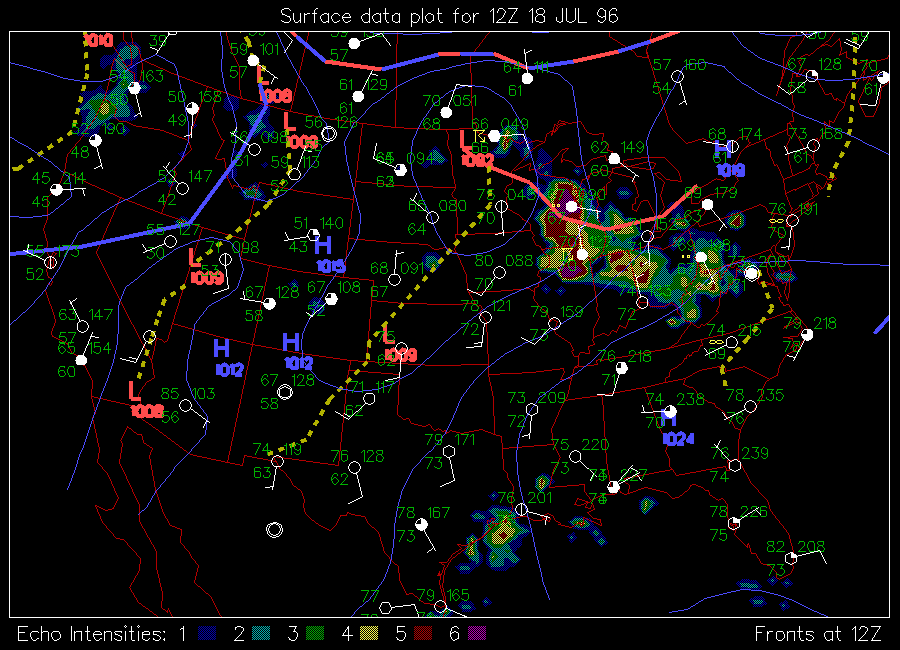Select station circle reading 78 and 167

click(x=421, y=523)
